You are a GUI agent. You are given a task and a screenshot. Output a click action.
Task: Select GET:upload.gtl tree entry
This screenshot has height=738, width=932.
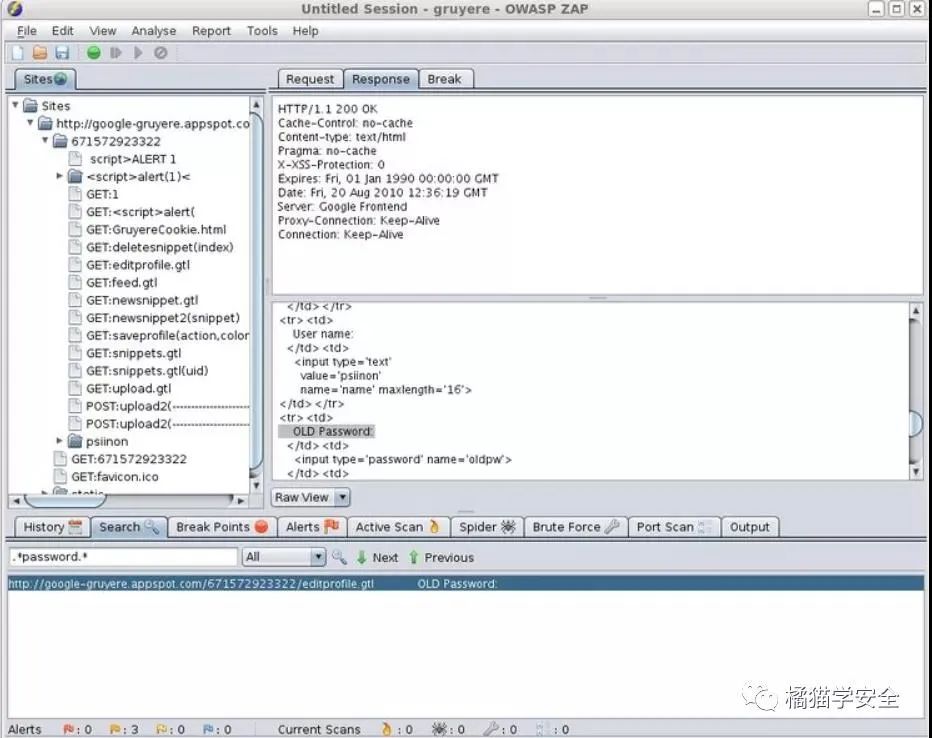(x=129, y=389)
